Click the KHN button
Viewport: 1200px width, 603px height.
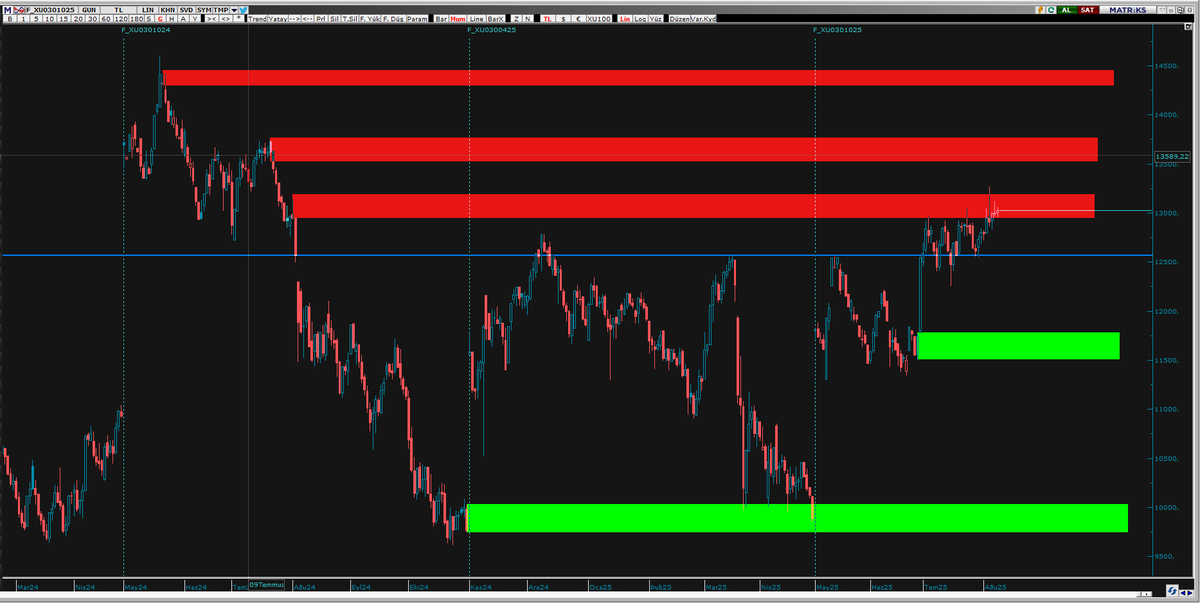point(167,9)
